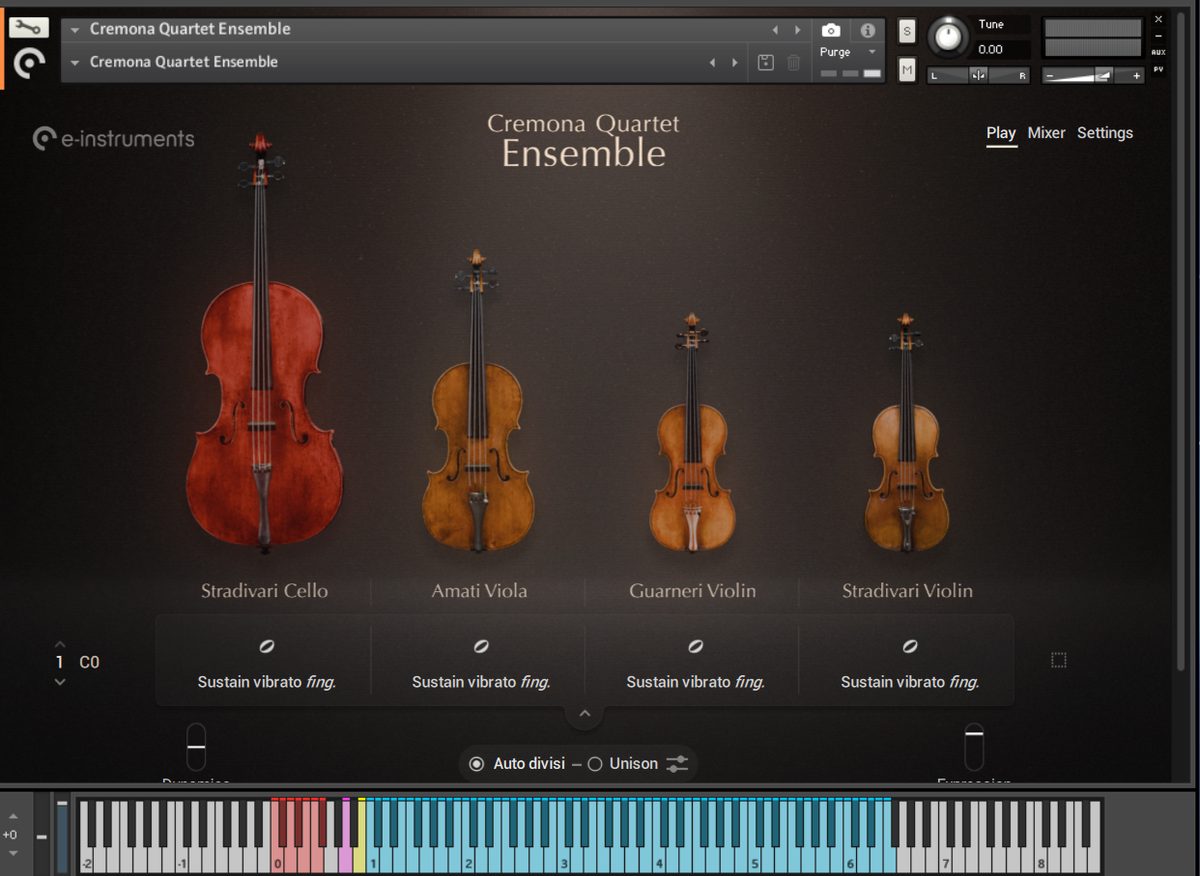The width and height of the screenshot is (1200, 876).
Task: Open divisi settings sliders icon
Action: point(677,764)
